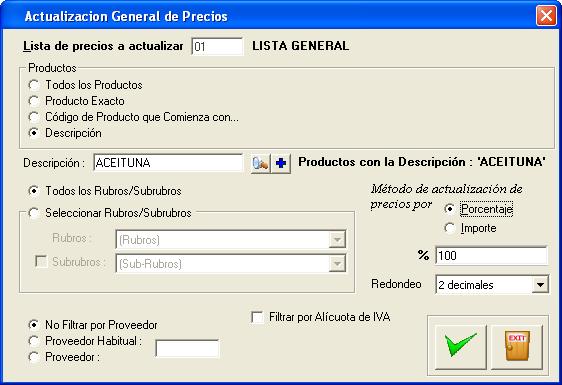Click the blue plus add-description icon
The width and height of the screenshot is (562, 385).
coord(281,163)
